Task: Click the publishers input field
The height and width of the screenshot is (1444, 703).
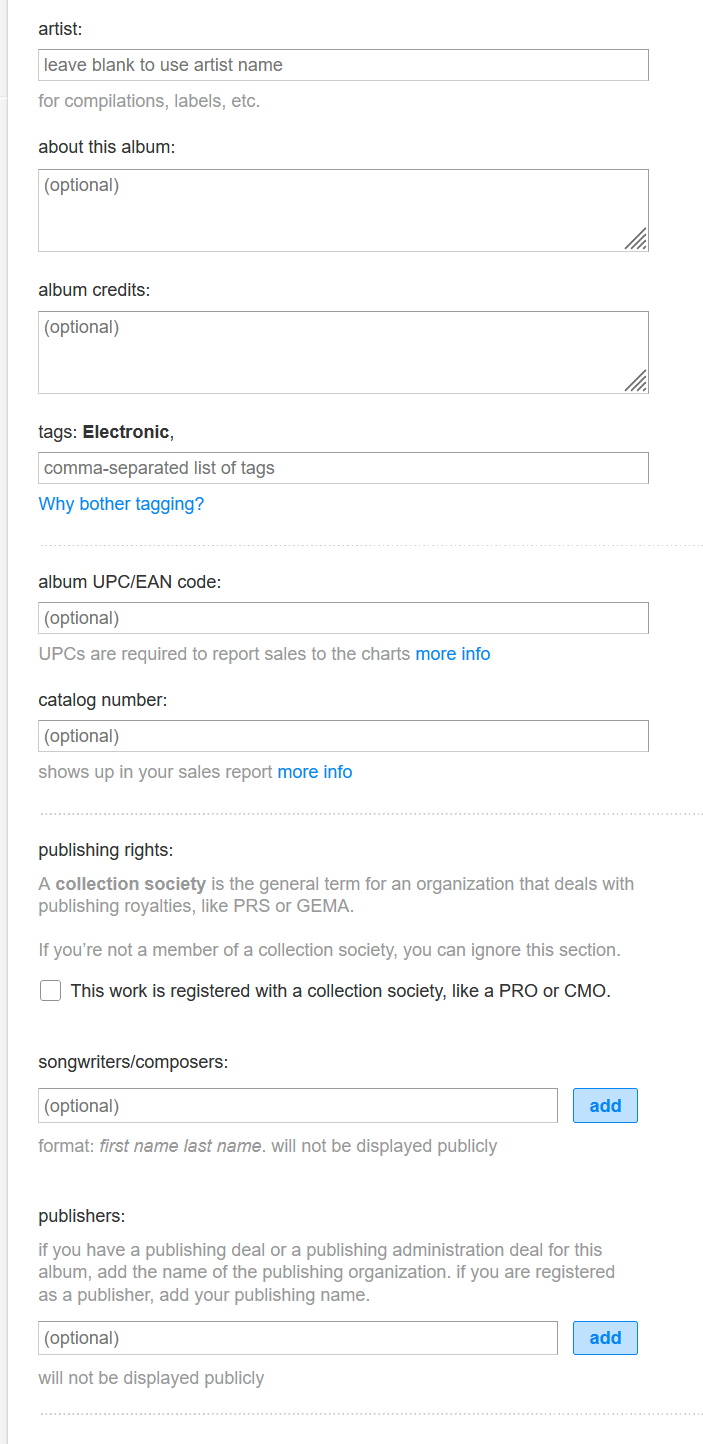Action: coord(298,1338)
